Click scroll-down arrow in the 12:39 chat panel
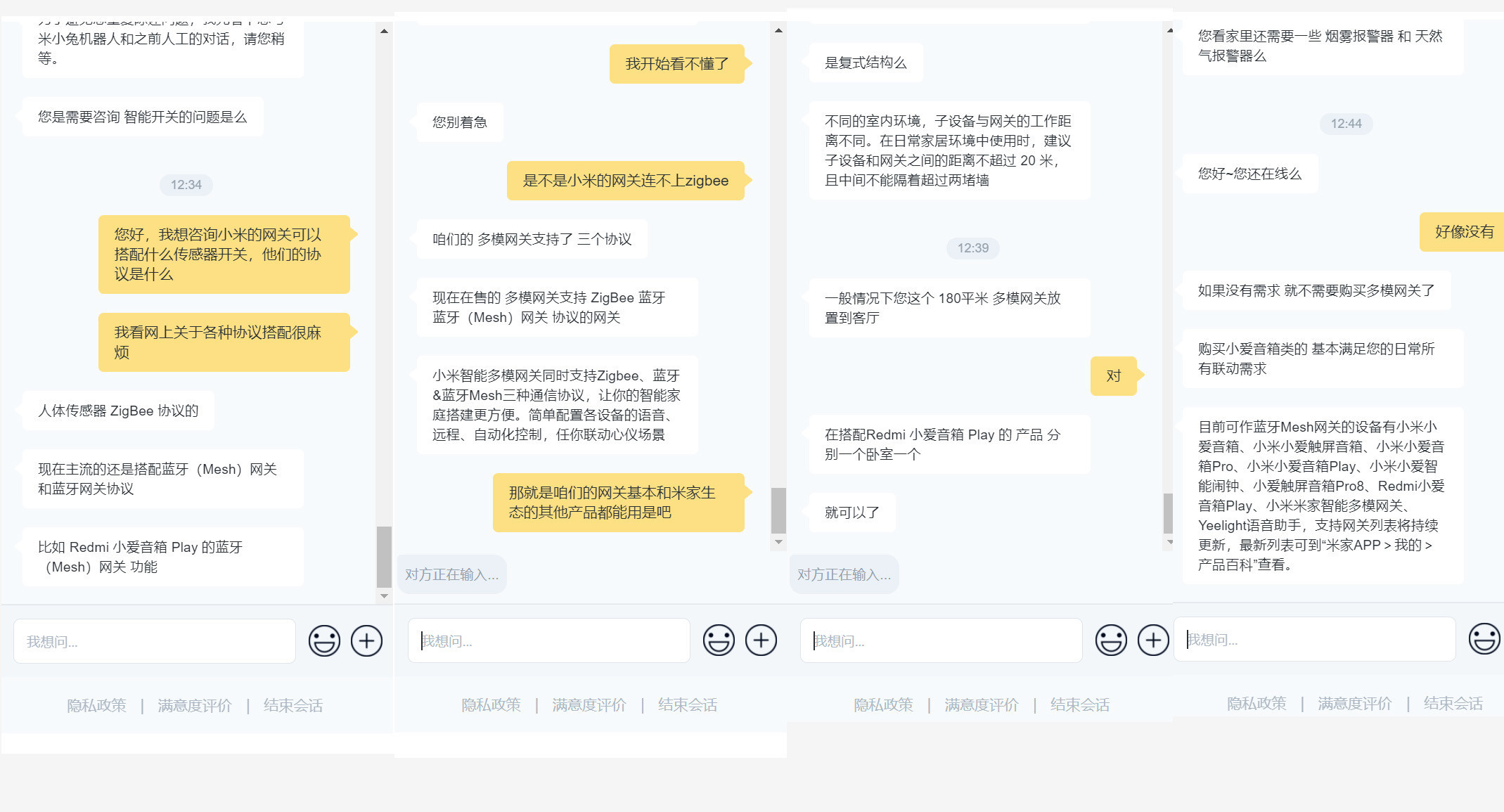This screenshot has width=1504, height=812. tap(1169, 542)
